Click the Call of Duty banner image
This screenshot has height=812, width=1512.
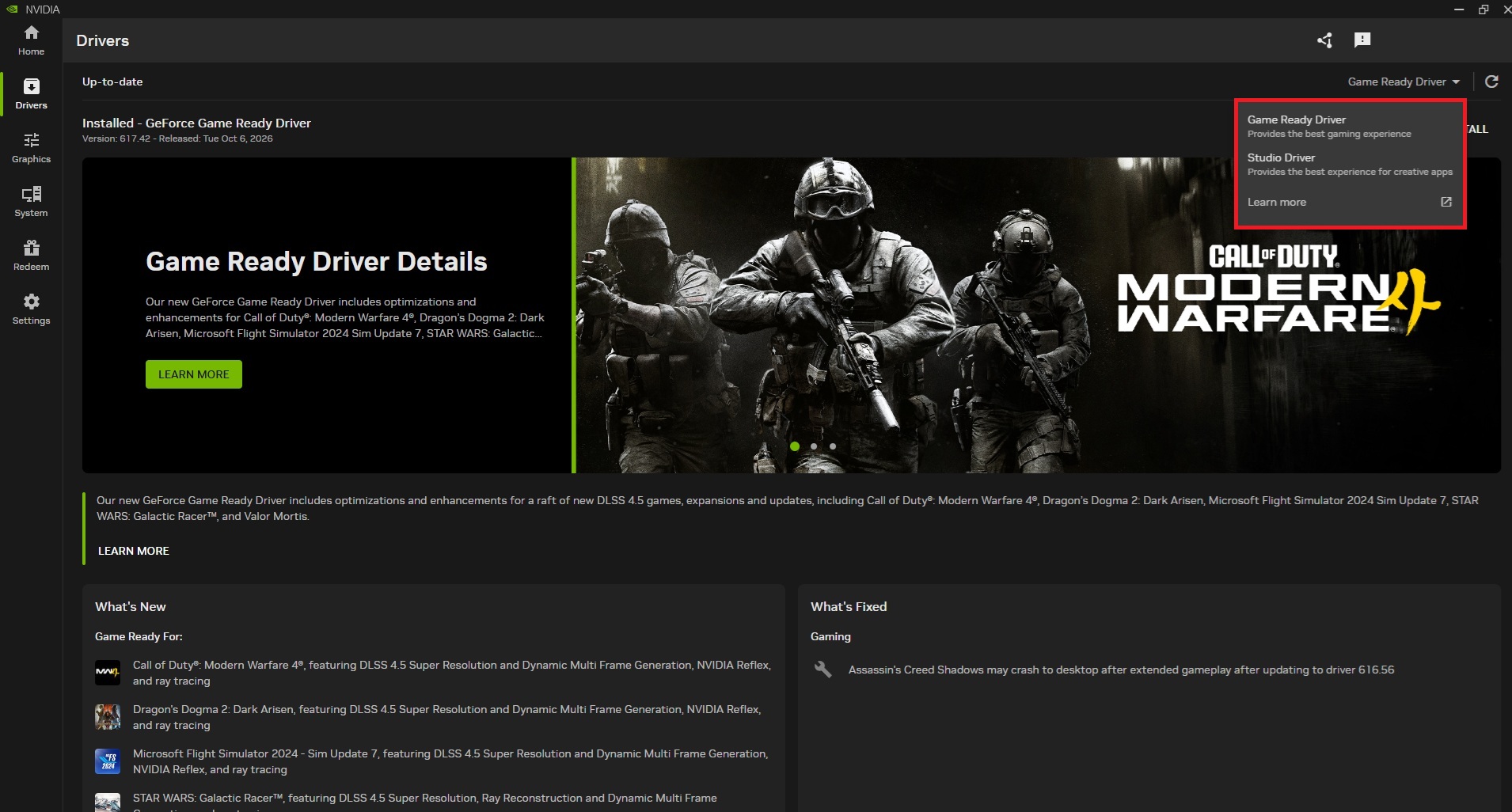pyautogui.click(x=1038, y=315)
